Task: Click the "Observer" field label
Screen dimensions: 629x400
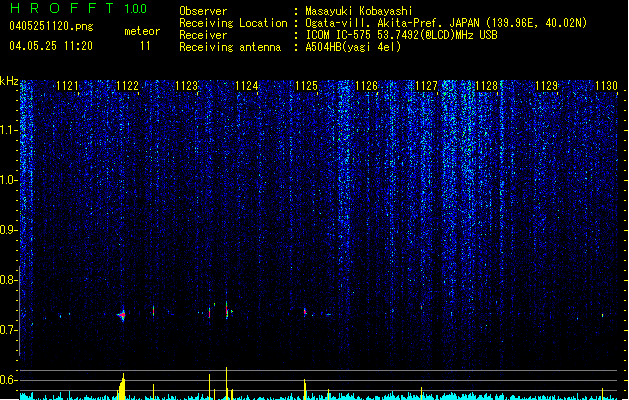Action: pos(203,11)
